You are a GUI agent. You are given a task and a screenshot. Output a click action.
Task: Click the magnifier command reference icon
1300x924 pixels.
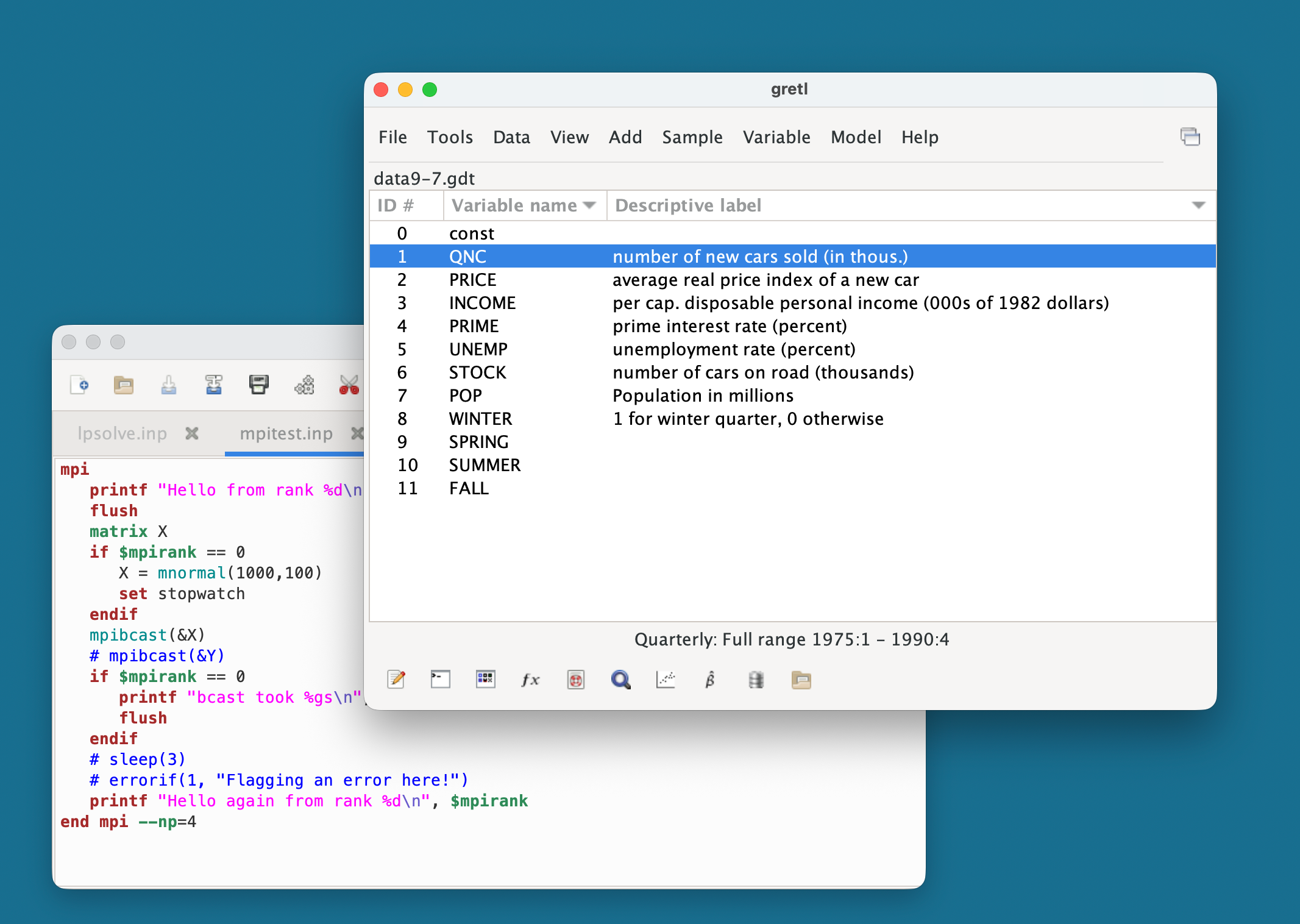tap(620, 679)
